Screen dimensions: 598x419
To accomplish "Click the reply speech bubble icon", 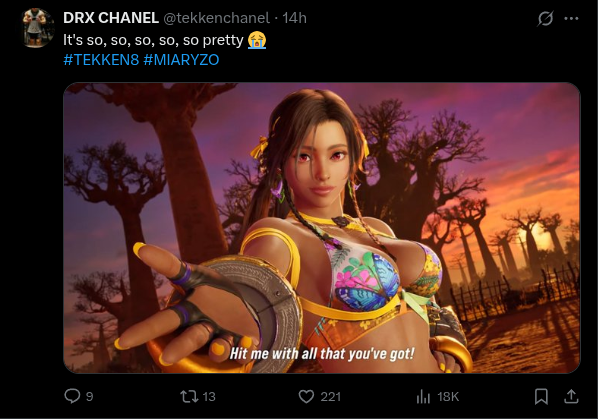I will tap(72, 396).
